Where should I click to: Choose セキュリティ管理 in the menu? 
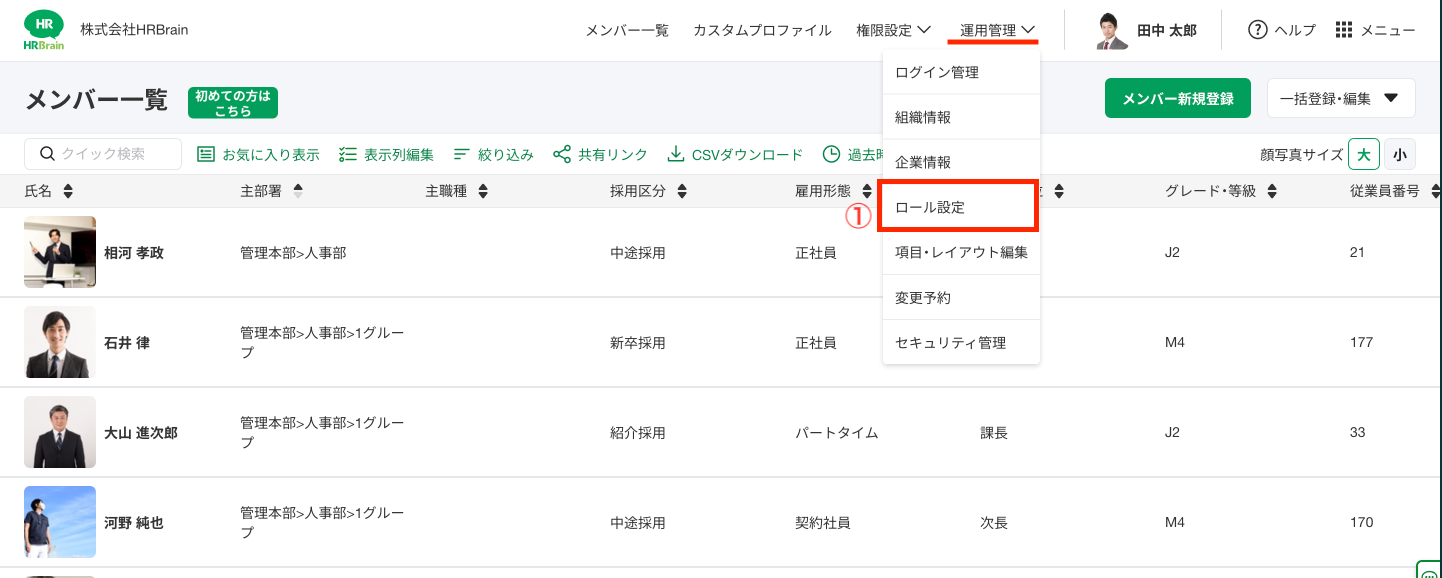click(950, 343)
